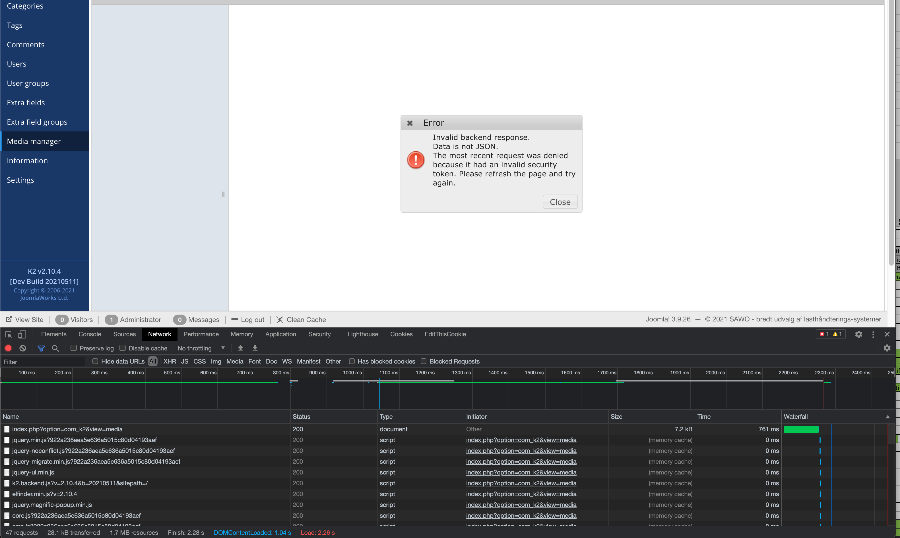Tick the Blocked Requests checkbox

[424, 361]
